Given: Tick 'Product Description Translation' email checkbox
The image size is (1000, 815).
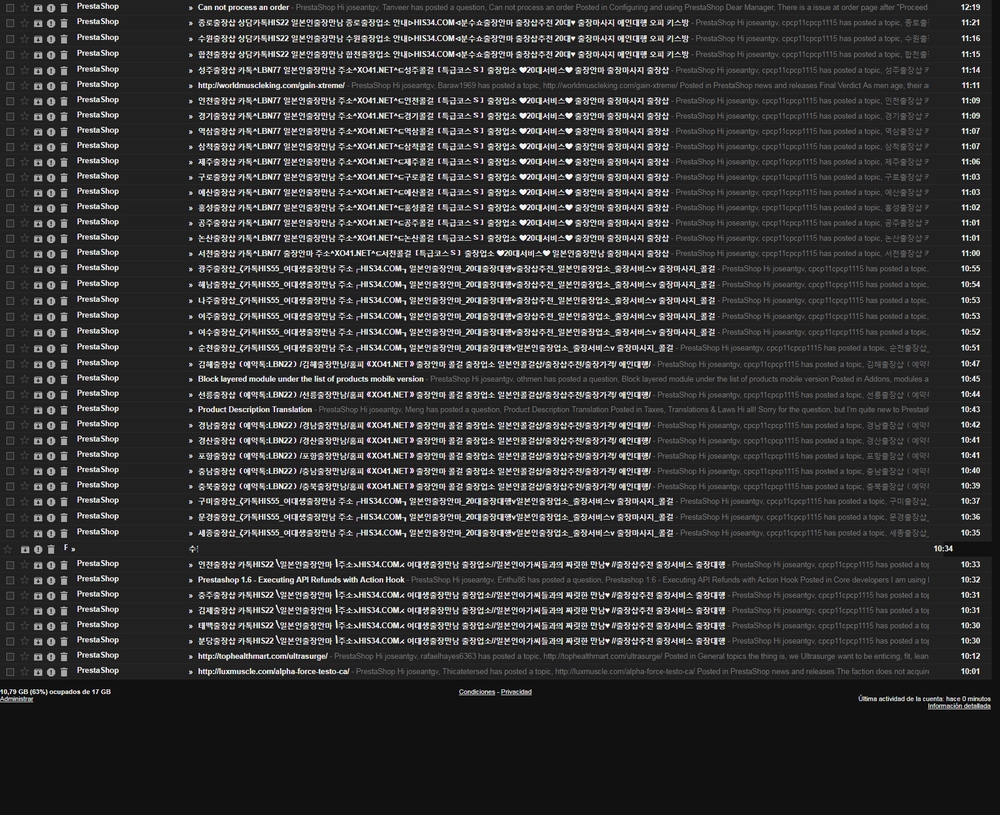Looking at the screenshot, I should point(10,411).
